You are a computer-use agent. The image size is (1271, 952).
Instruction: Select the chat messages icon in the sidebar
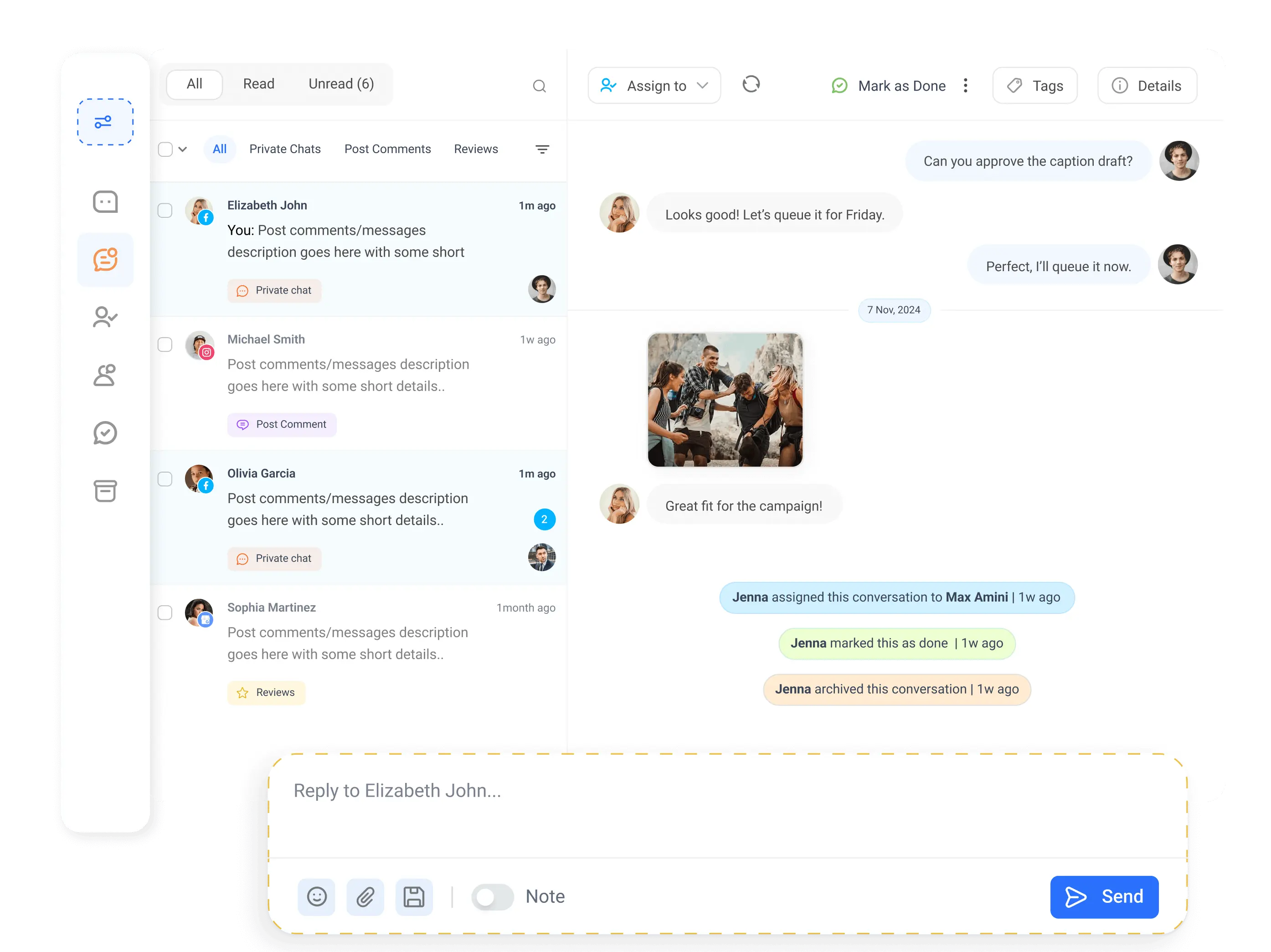(105, 202)
